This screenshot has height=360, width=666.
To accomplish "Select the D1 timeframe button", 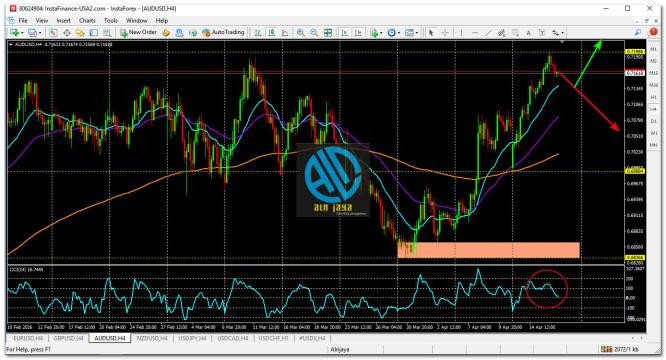I will coord(654,121).
